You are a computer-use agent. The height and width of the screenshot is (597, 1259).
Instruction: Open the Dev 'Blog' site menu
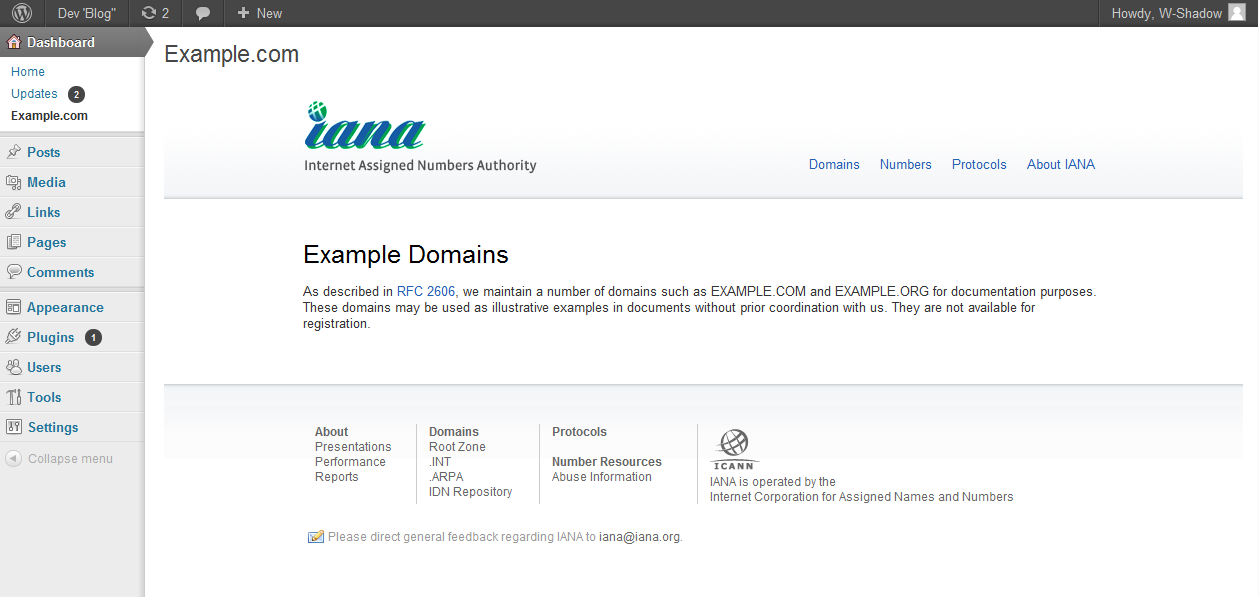(x=86, y=13)
